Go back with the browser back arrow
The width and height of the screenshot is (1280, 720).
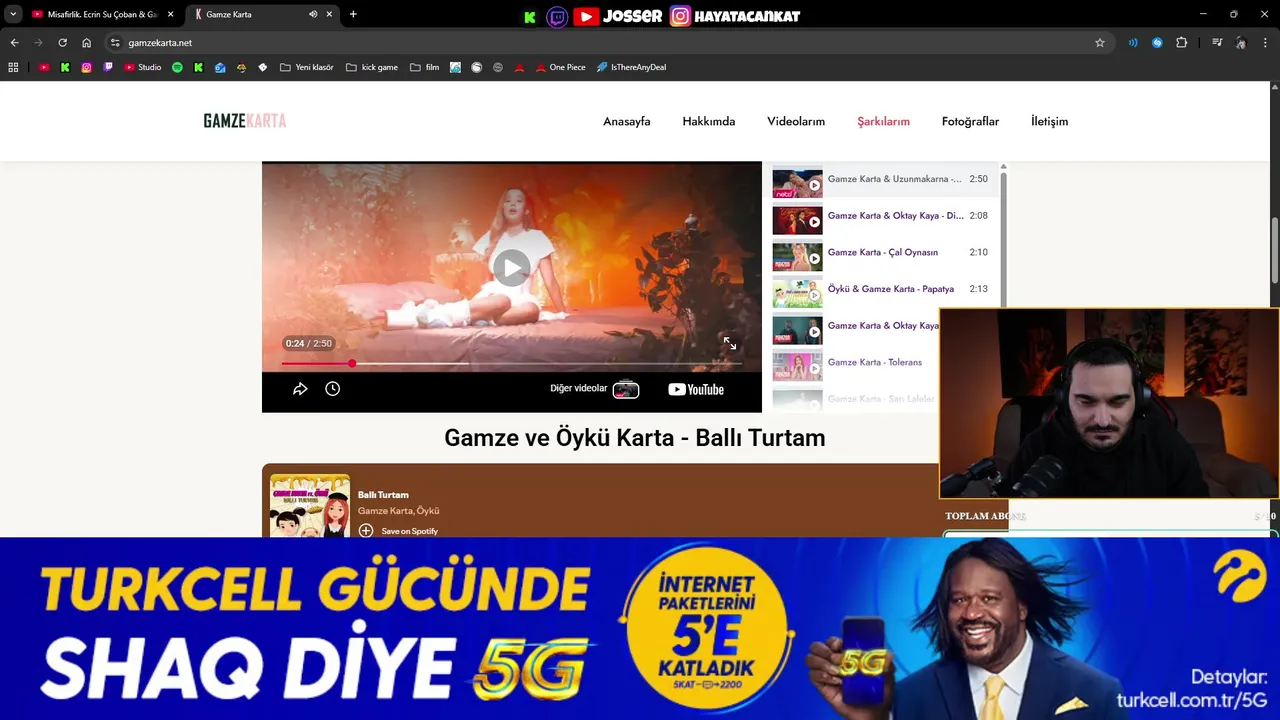[x=14, y=43]
